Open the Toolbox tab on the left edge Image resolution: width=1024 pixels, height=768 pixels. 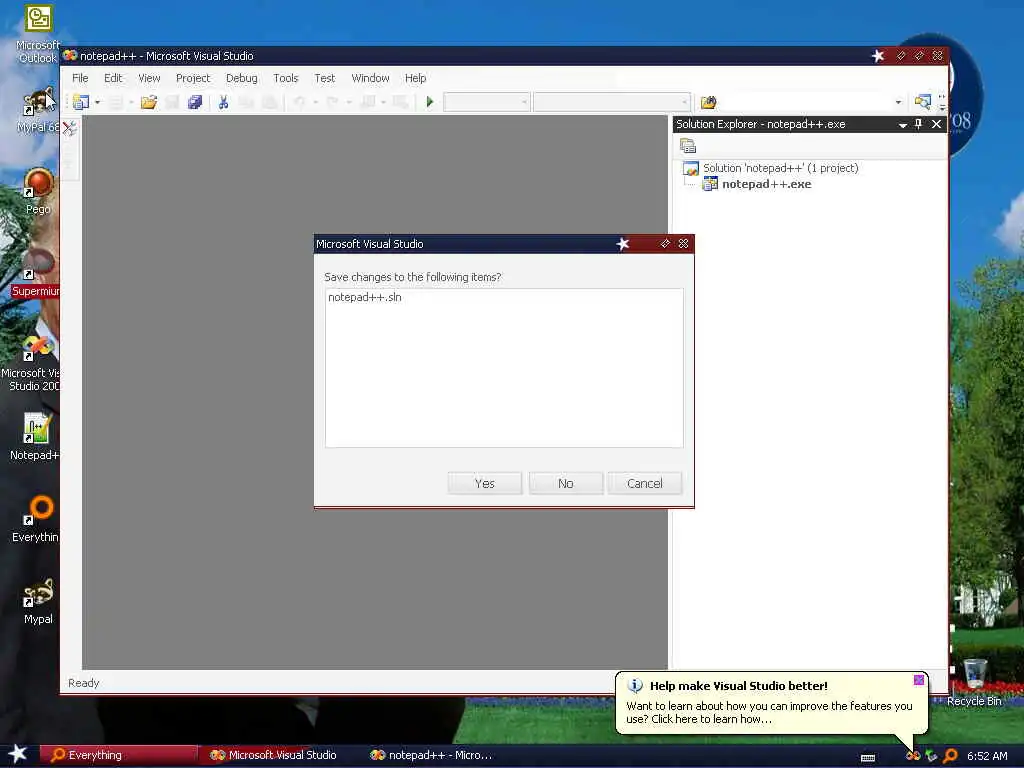[x=70, y=128]
